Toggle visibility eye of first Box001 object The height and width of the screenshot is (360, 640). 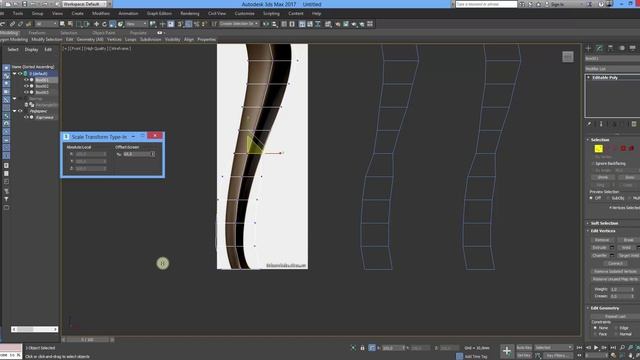point(26,80)
